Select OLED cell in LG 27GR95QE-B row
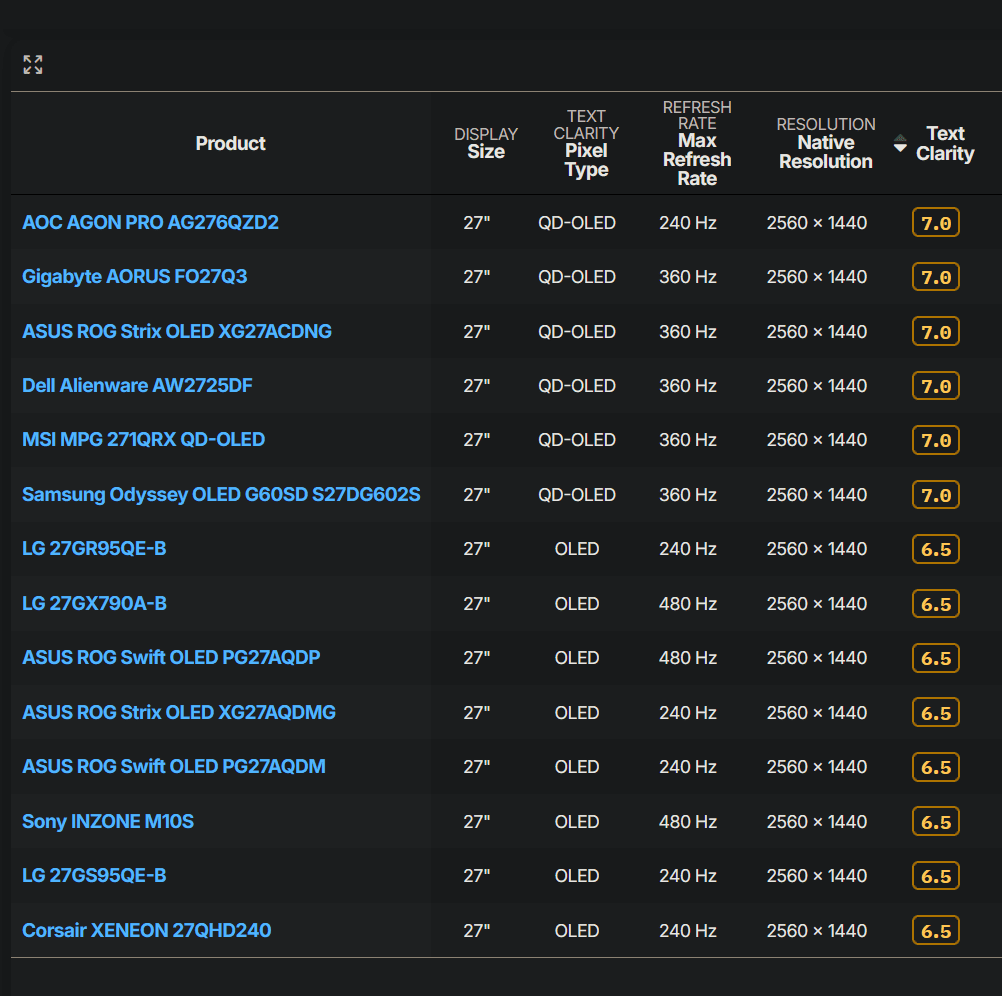 coord(576,549)
